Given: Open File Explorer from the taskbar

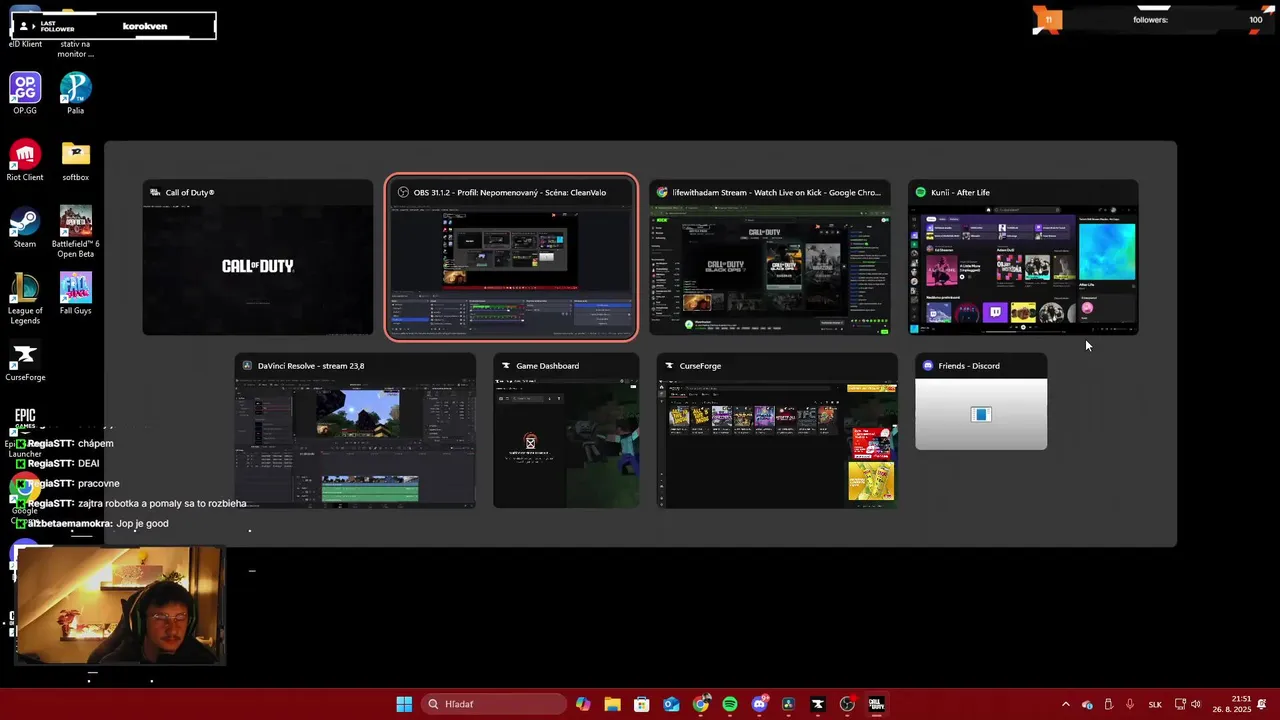Looking at the screenshot, I should point(612,704).
